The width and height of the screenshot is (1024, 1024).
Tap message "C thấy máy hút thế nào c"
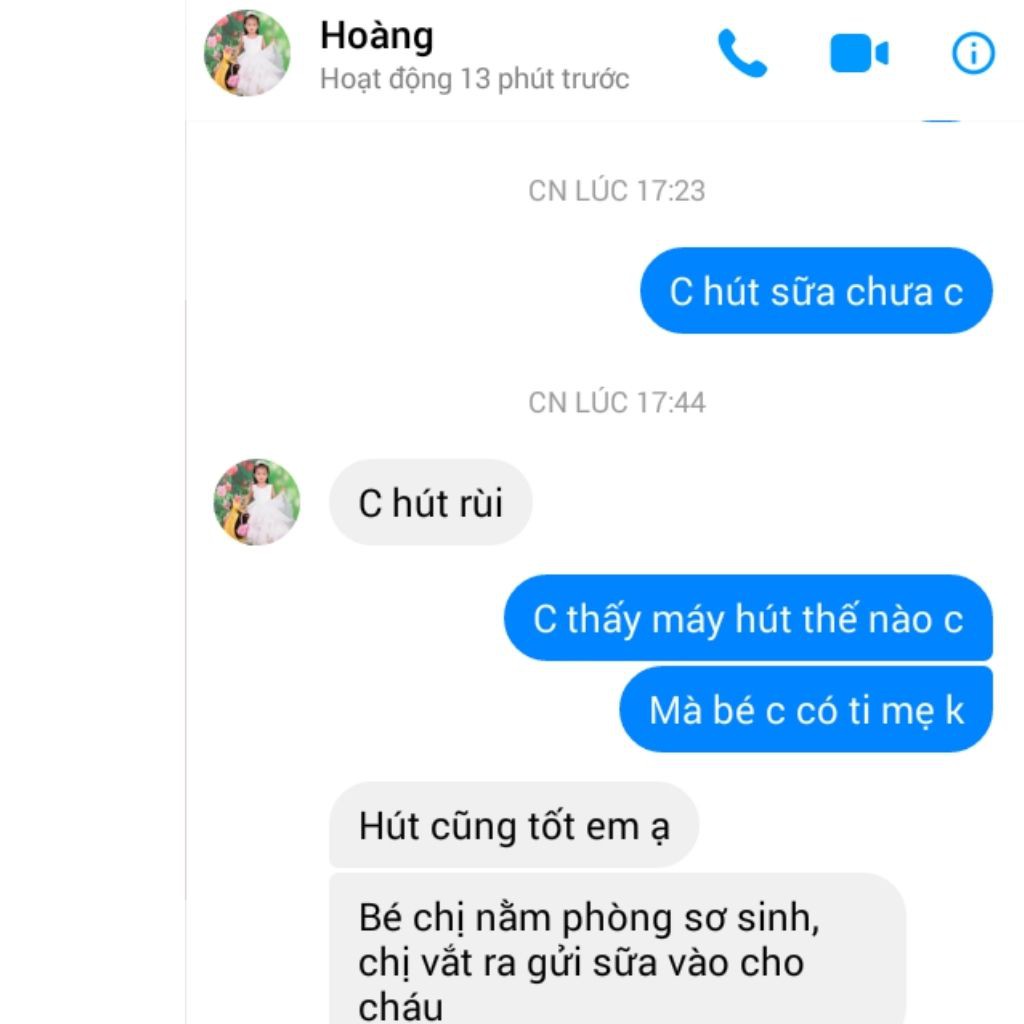748,618
